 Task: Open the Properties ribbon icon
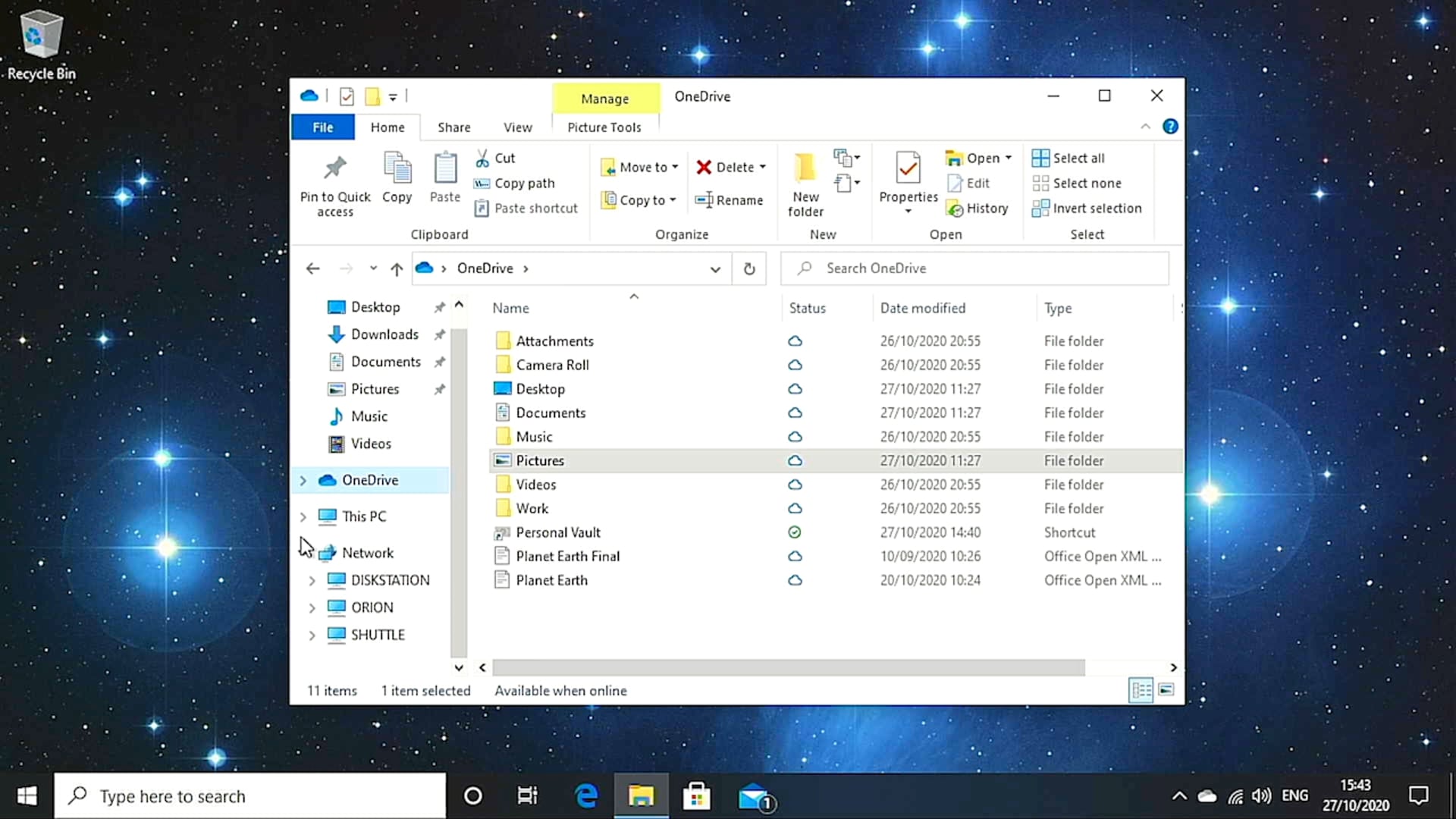coord(908,168)
